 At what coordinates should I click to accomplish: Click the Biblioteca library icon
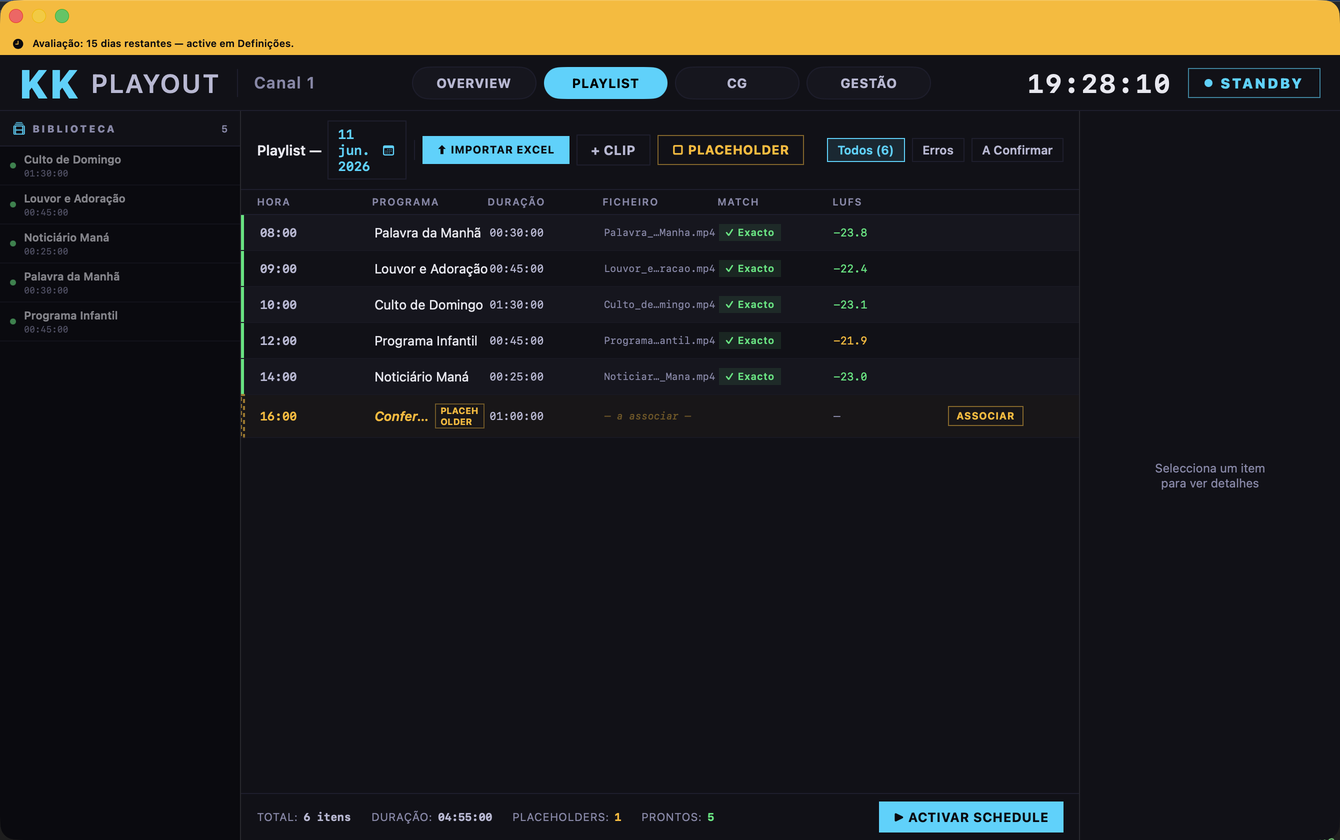point(18,129)
